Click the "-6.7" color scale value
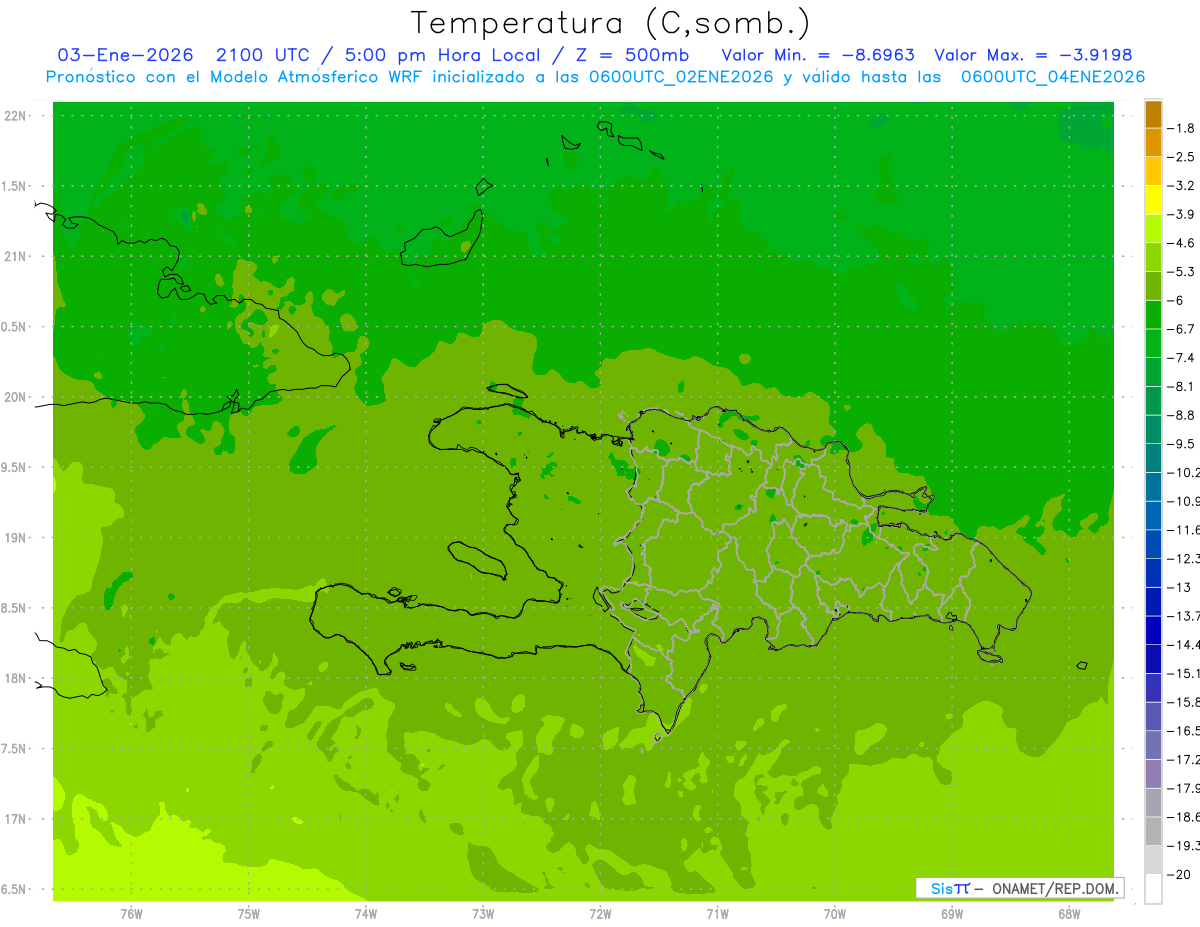1200x927 pixels. 1181,329
